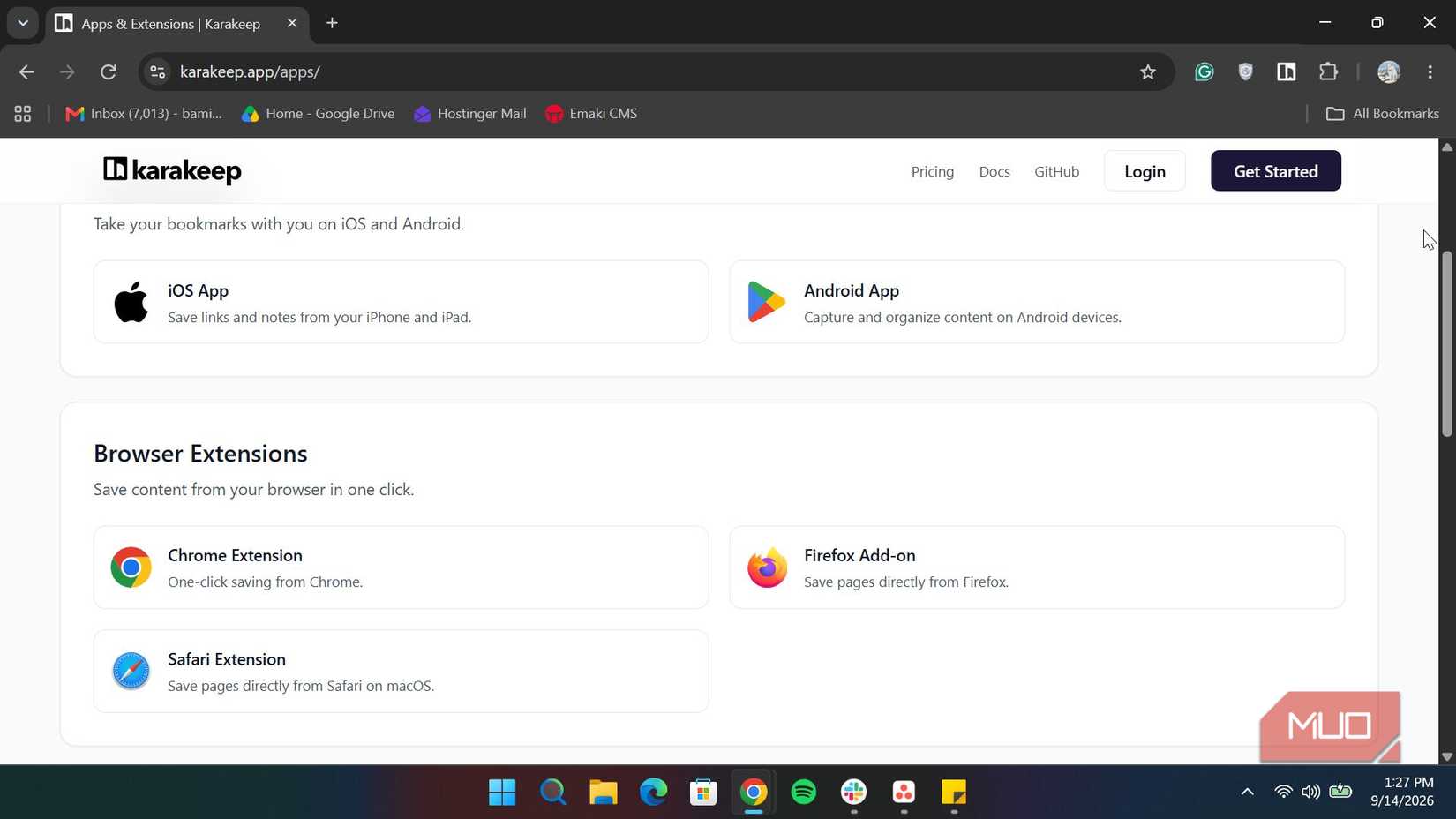Screen dimensions: 1456x819
Task: Open the Pricing page
Action: pyautogui.click(x=932, y=171)
